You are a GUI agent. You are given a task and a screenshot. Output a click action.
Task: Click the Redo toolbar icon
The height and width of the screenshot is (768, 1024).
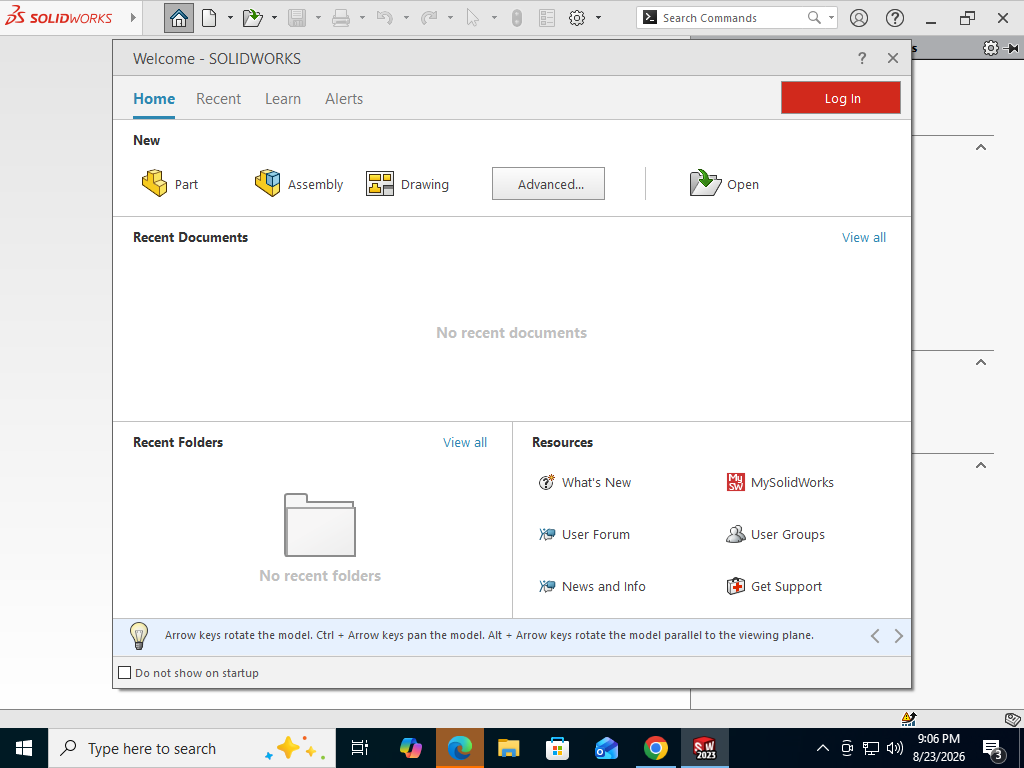tap(429, 18)
